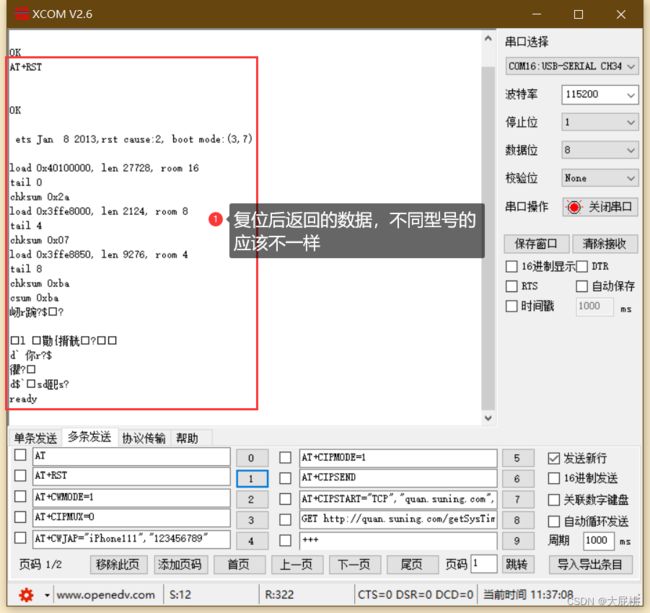Click 添加页码 button
The image size is (650, 613).
(180, 565)
